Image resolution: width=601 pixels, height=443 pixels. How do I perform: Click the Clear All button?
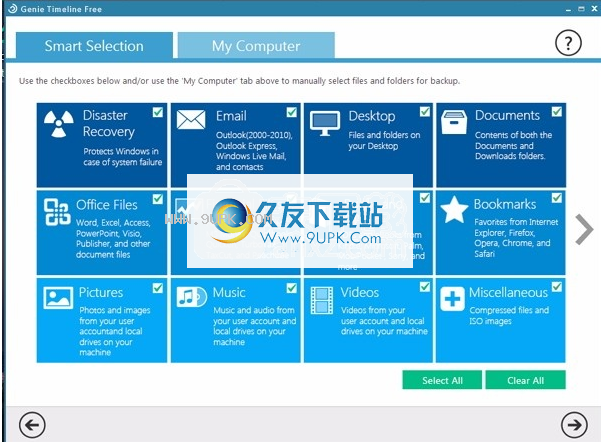point(525,380)
